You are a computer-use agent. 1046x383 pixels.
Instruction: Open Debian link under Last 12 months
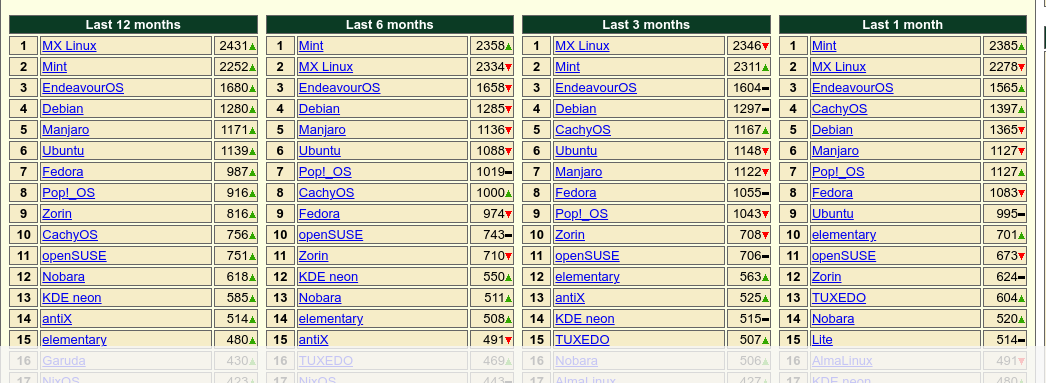[x=63, y=109]
